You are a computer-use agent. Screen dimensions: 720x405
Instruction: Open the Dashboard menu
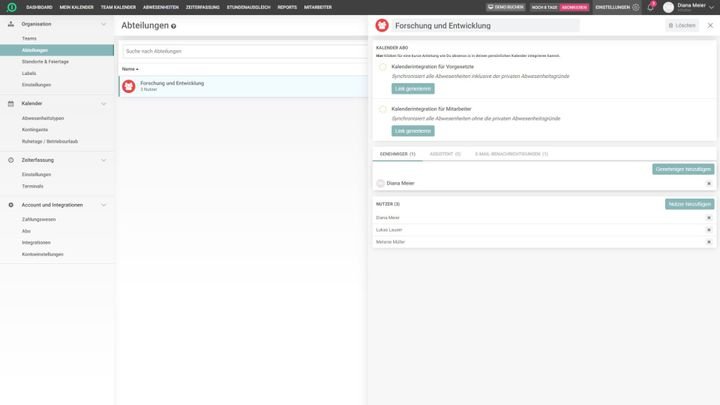tap(39, 7)
